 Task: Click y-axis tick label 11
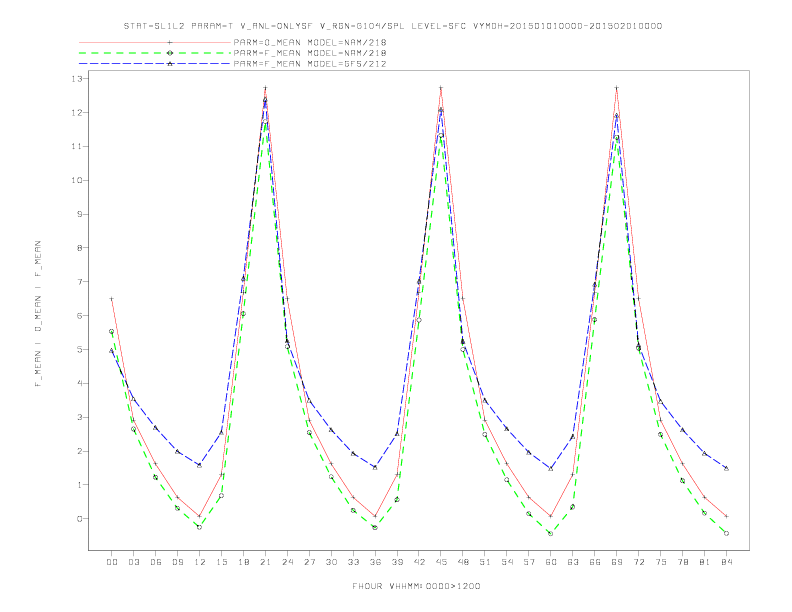pos(77,146)
